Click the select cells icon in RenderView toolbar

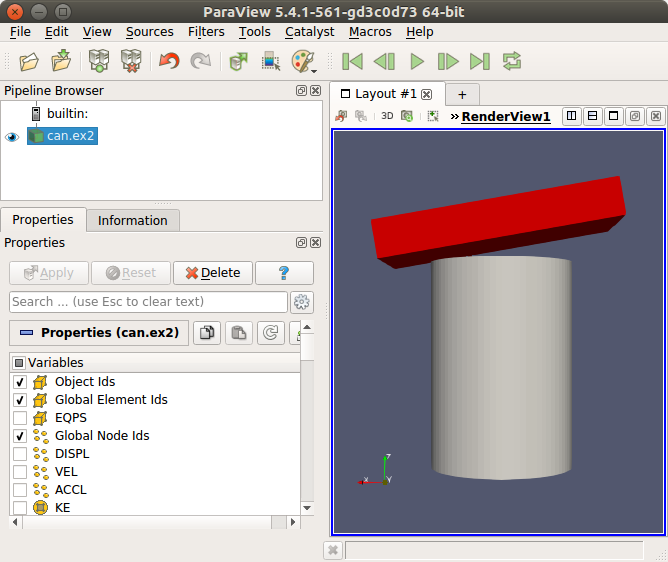tap(433, 116)
